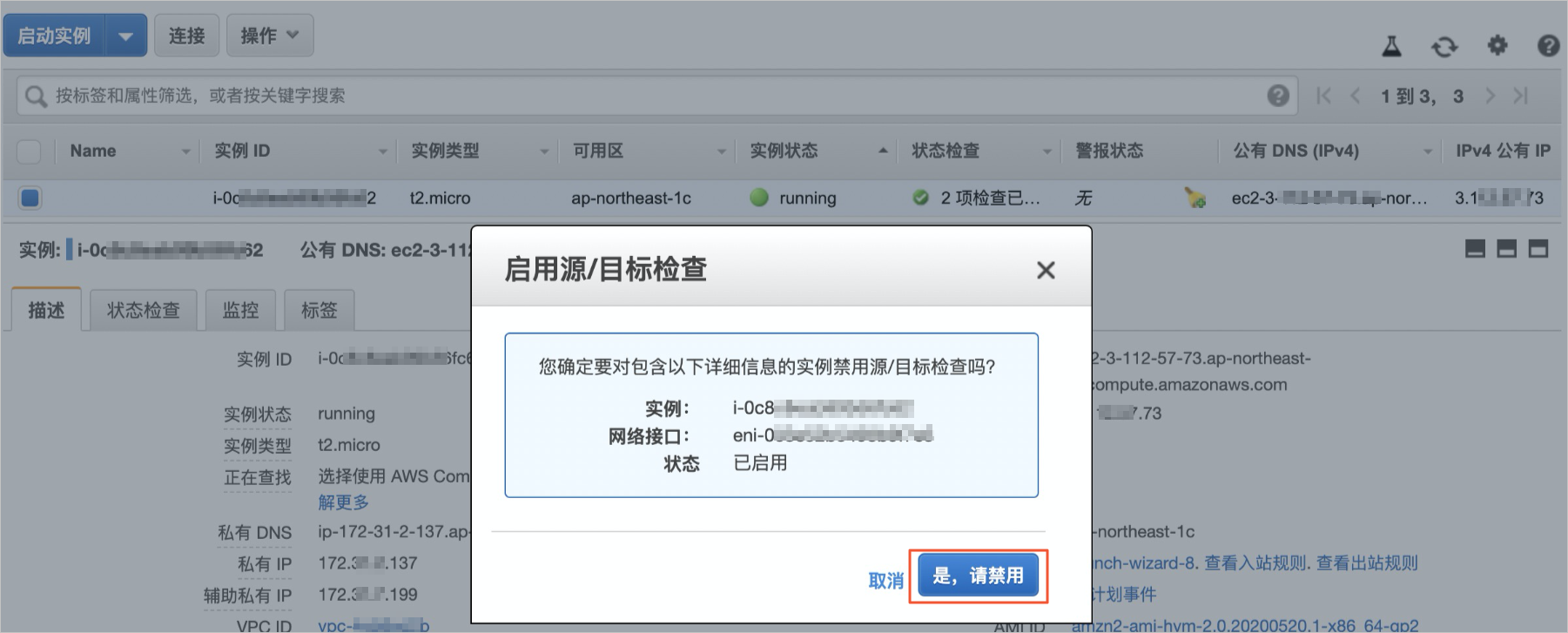Go to previous page of results

(x=1355, y=96)
